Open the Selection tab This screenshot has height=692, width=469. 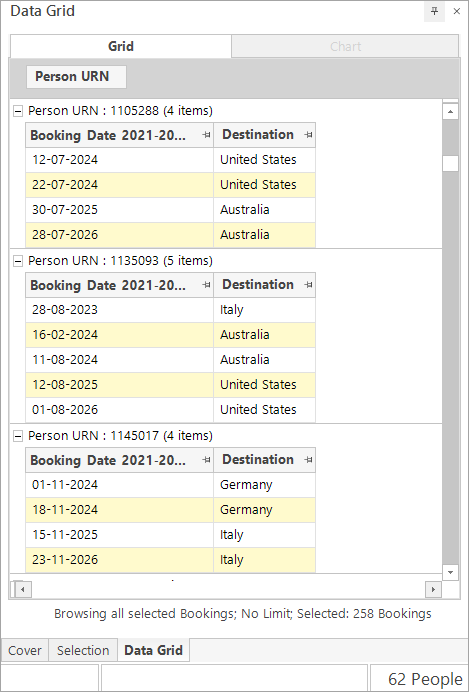click(x=83, y=651)
